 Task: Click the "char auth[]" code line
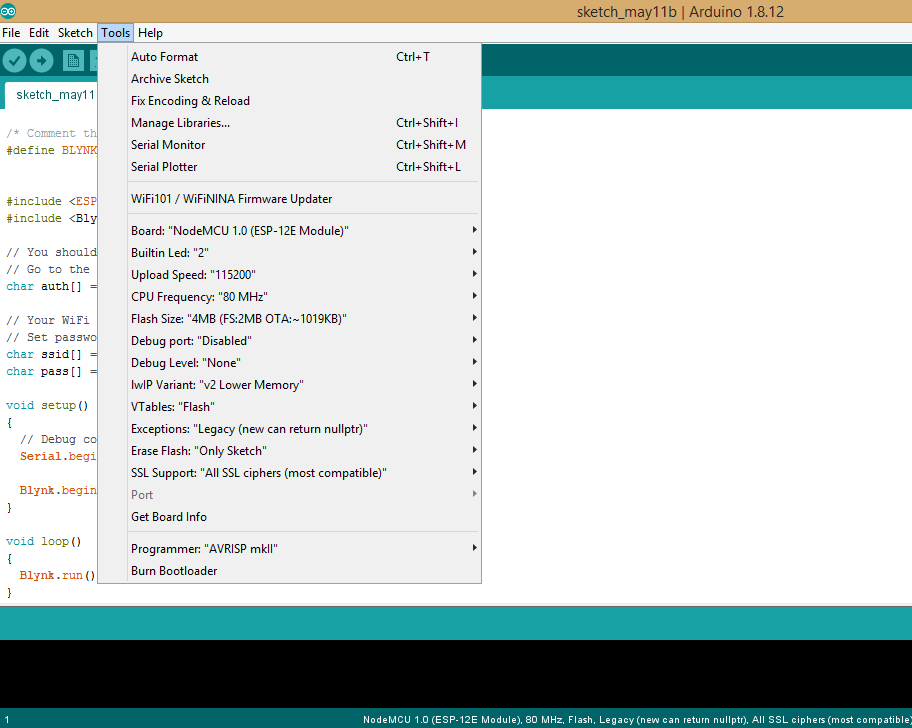51,287
